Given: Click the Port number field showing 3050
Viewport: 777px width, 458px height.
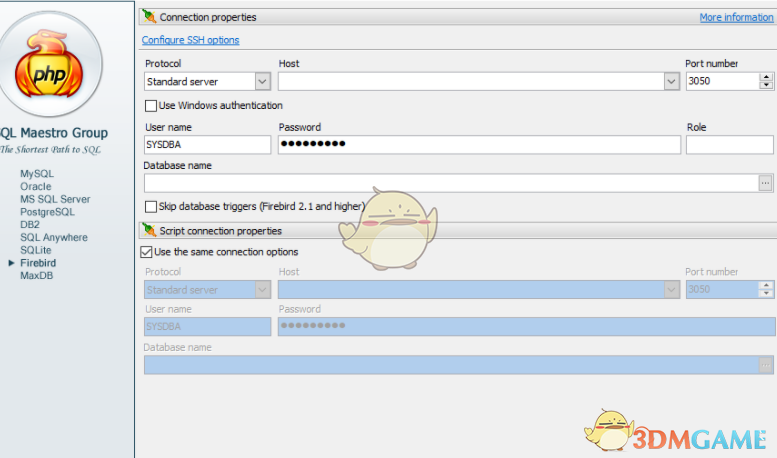Looking at the screenshot, I should (x=722, y=81).
